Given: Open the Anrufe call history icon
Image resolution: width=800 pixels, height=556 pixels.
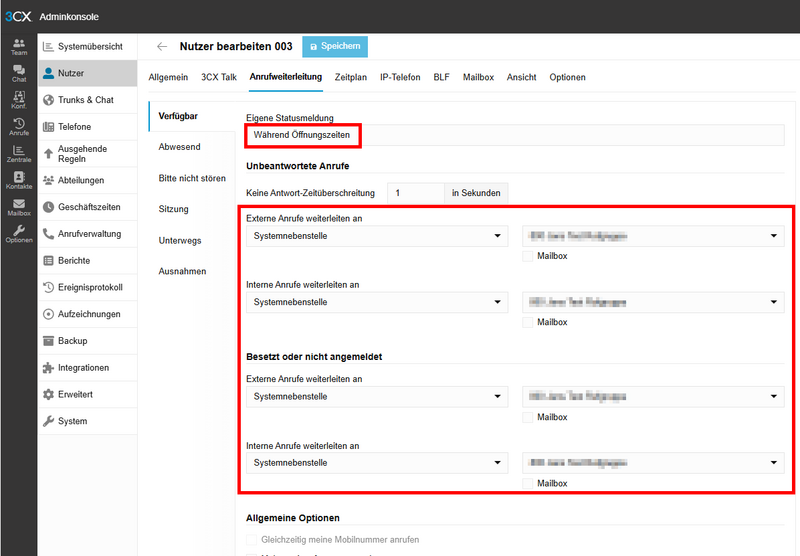Looking at the screenshot, I should [19, 127].
